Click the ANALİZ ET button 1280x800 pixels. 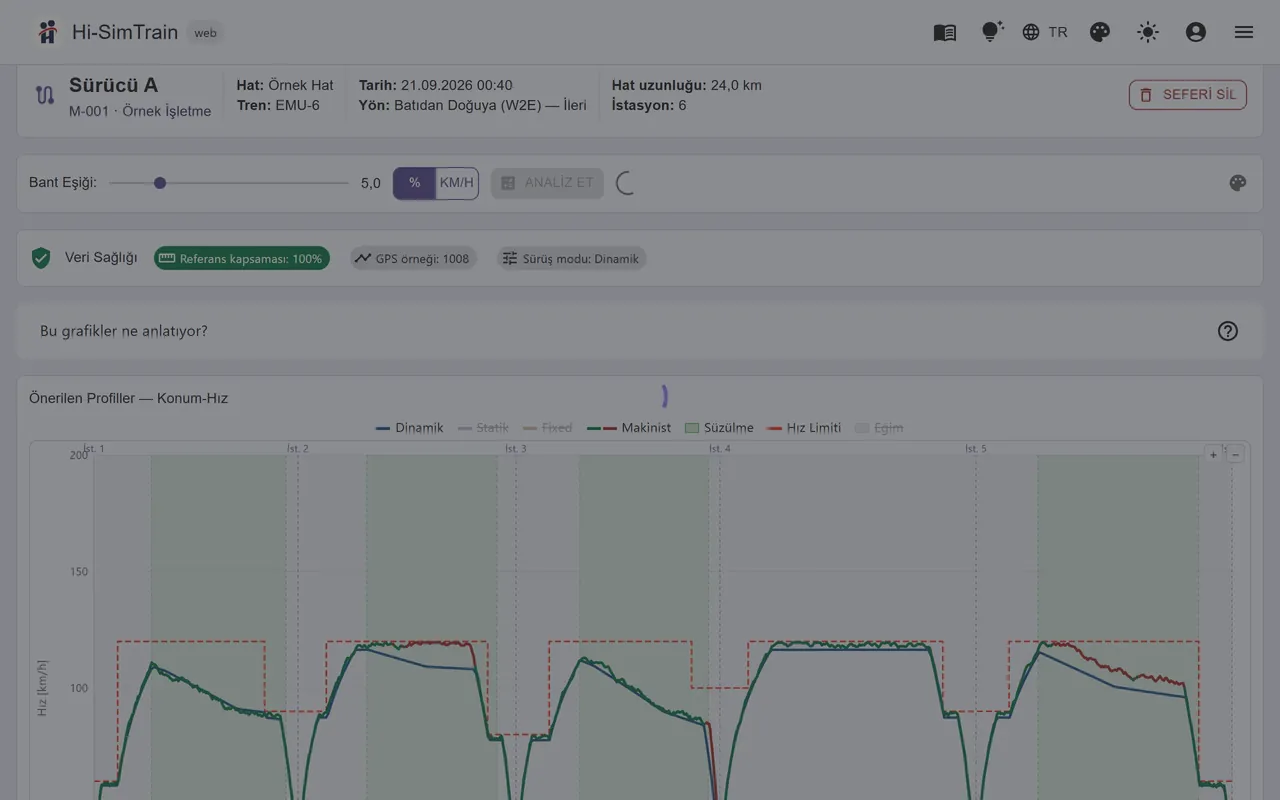tap(547, 183)
